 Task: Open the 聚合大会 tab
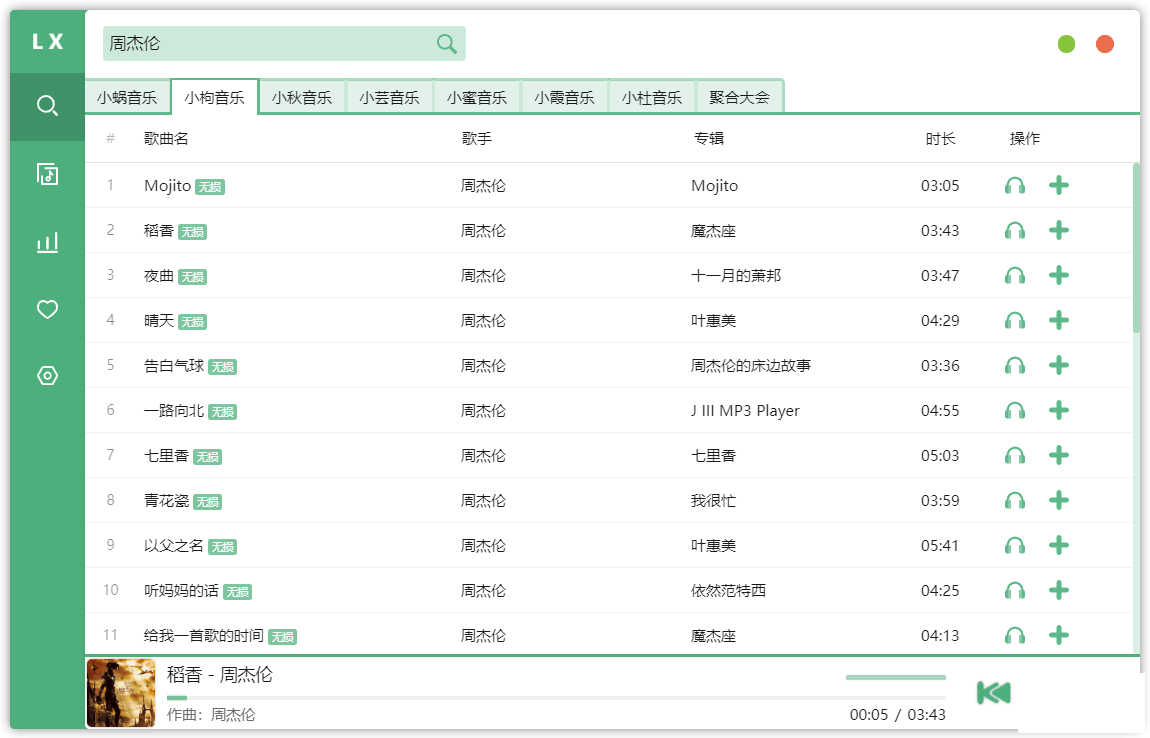point(739,95)
